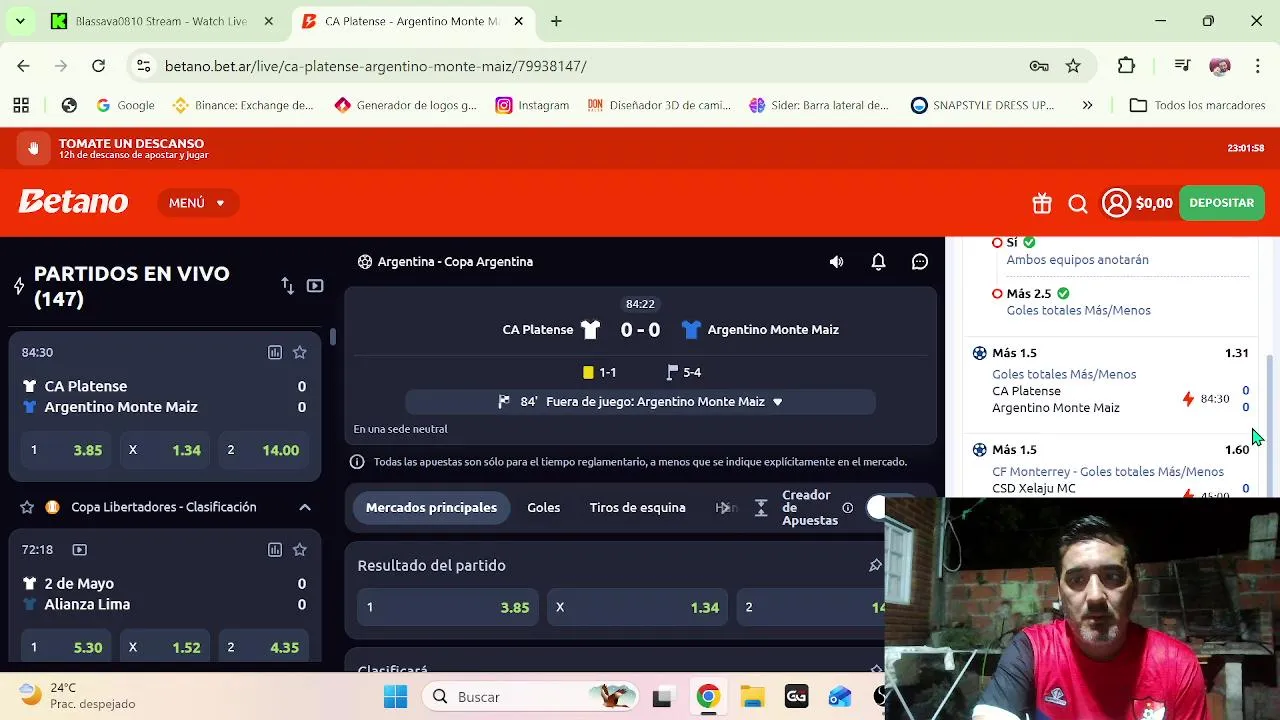1280x720 pixels.
Task: Open Chrome from the taskbar
Action: coord(708,697)
